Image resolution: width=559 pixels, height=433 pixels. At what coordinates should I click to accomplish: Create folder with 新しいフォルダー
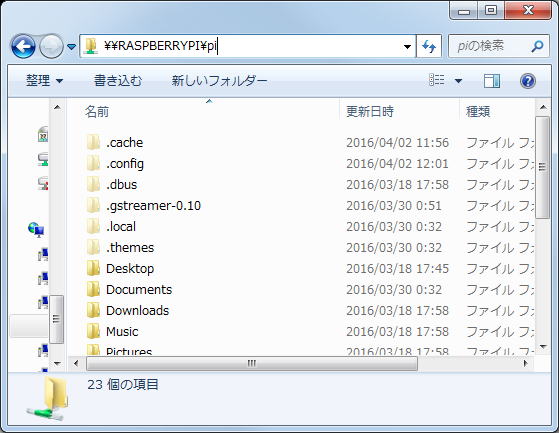219,81
